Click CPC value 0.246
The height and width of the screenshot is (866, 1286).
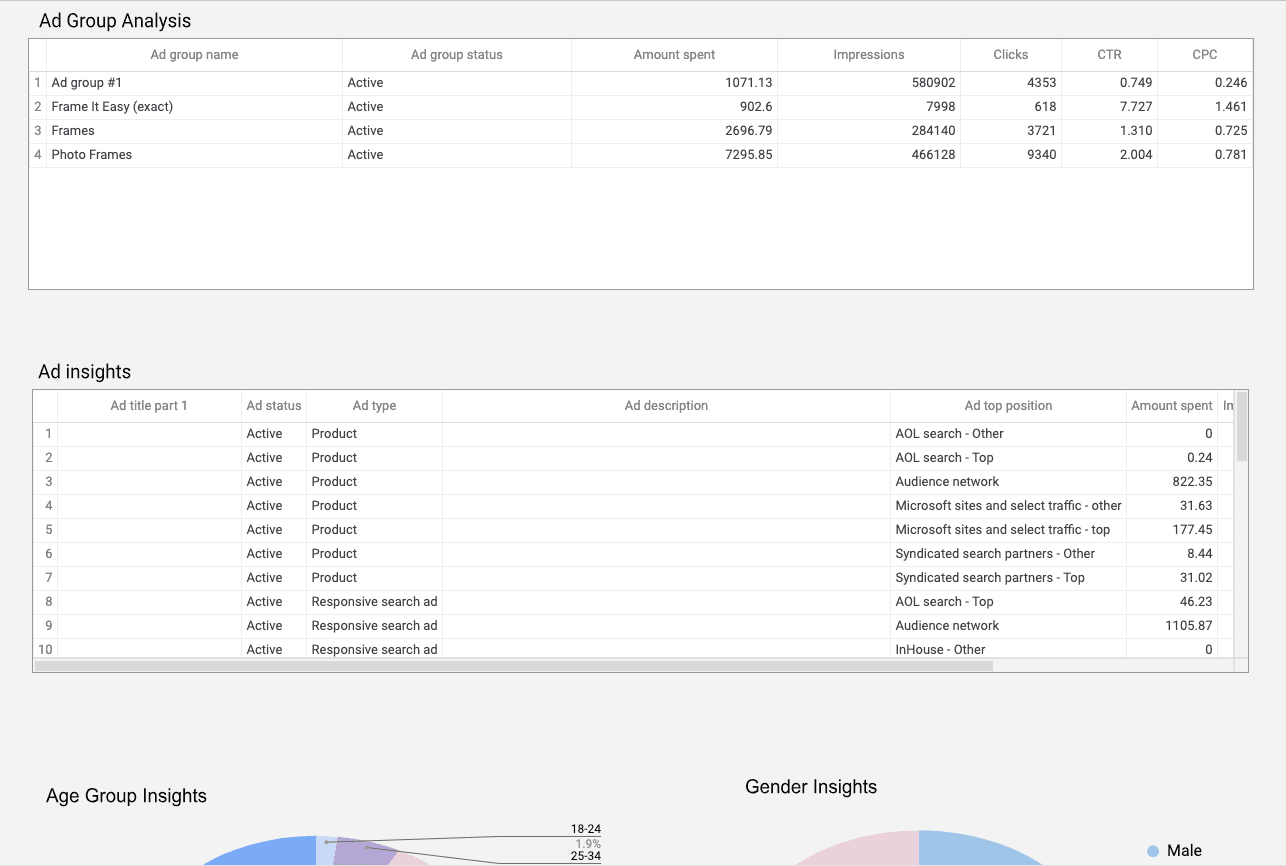[x=1231, y=83]
